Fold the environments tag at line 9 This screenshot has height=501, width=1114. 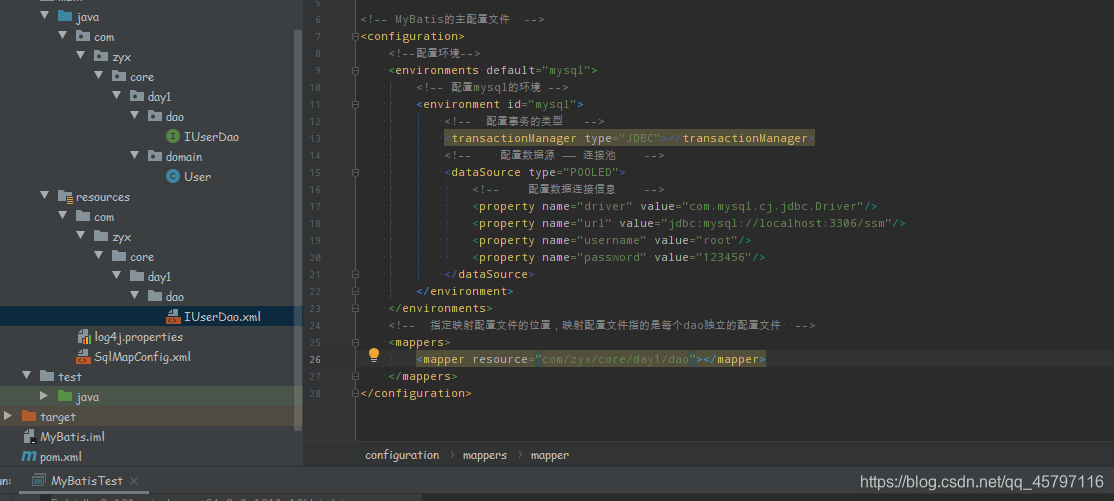[x=355, y=70]
